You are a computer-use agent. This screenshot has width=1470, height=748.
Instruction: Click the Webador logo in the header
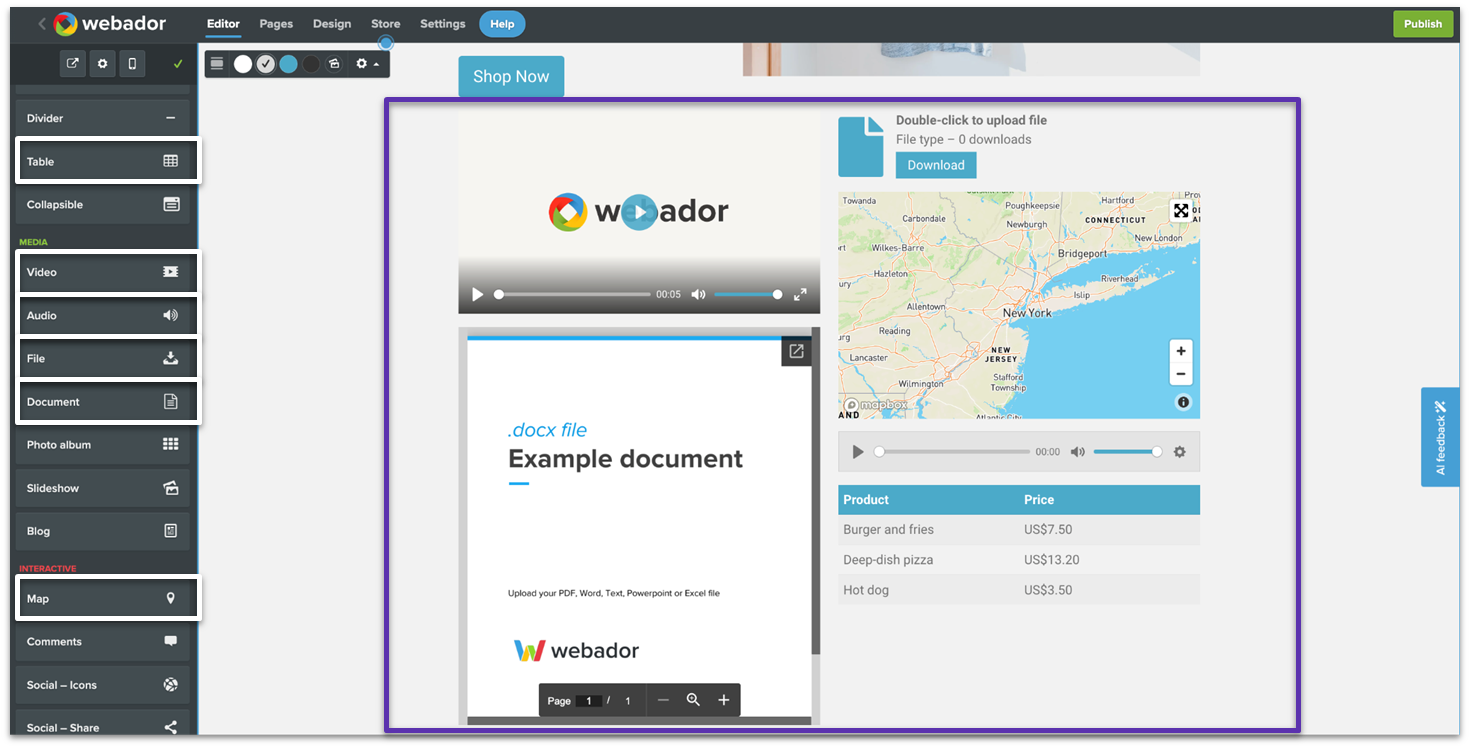click(x=111, y=23)
